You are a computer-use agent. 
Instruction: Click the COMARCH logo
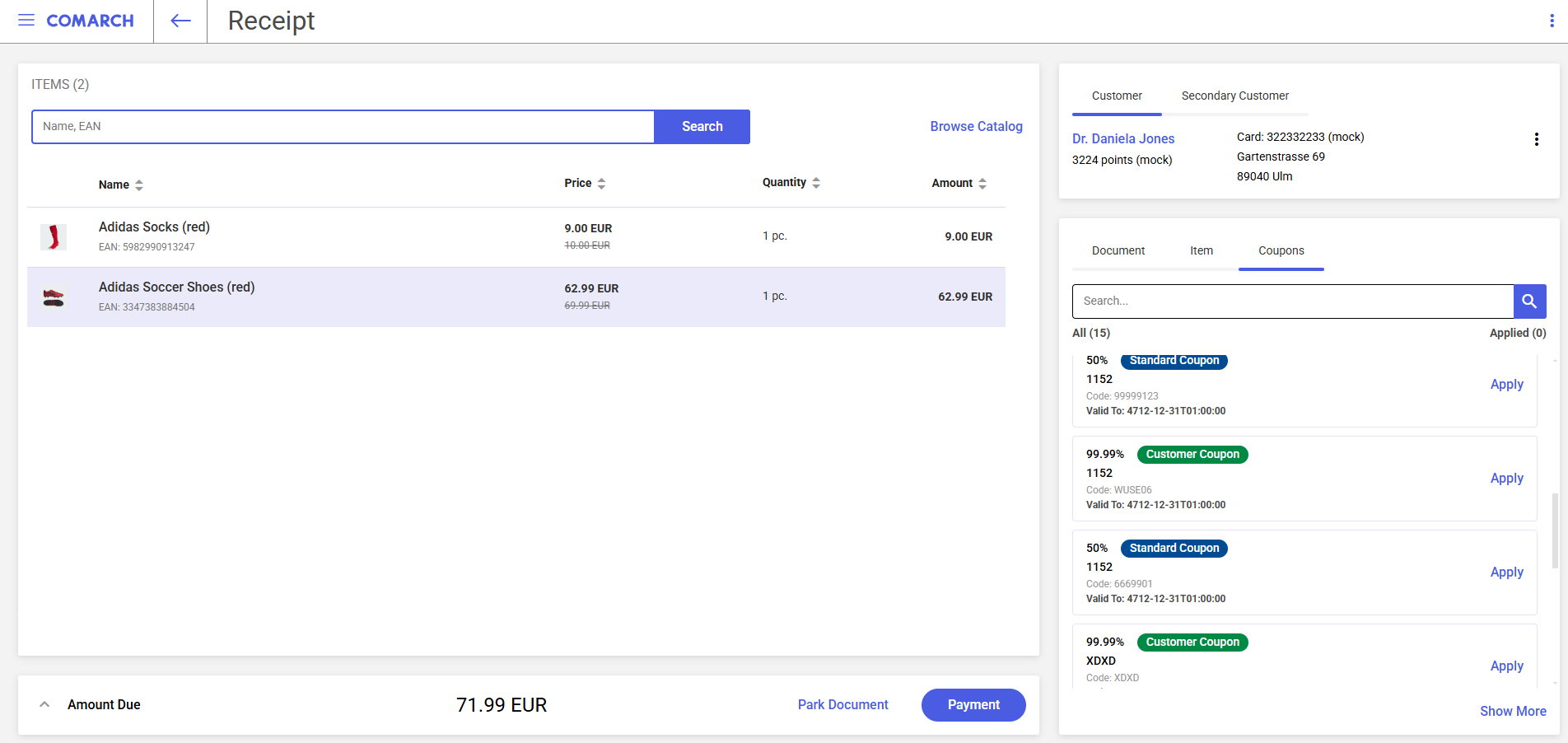(x=90, y=21)
